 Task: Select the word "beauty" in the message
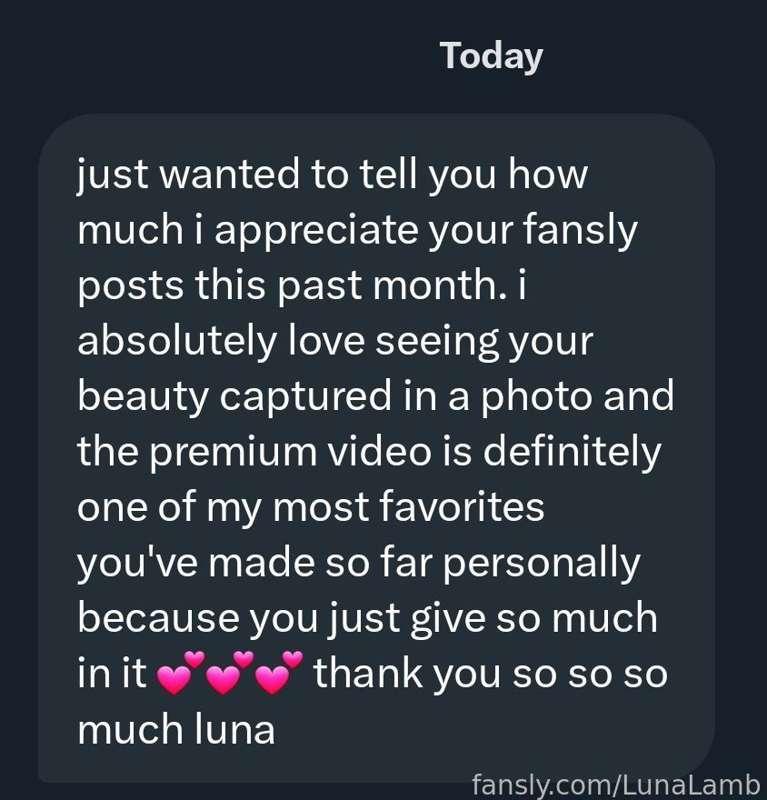pyautogui.click(x=143, y=397)
